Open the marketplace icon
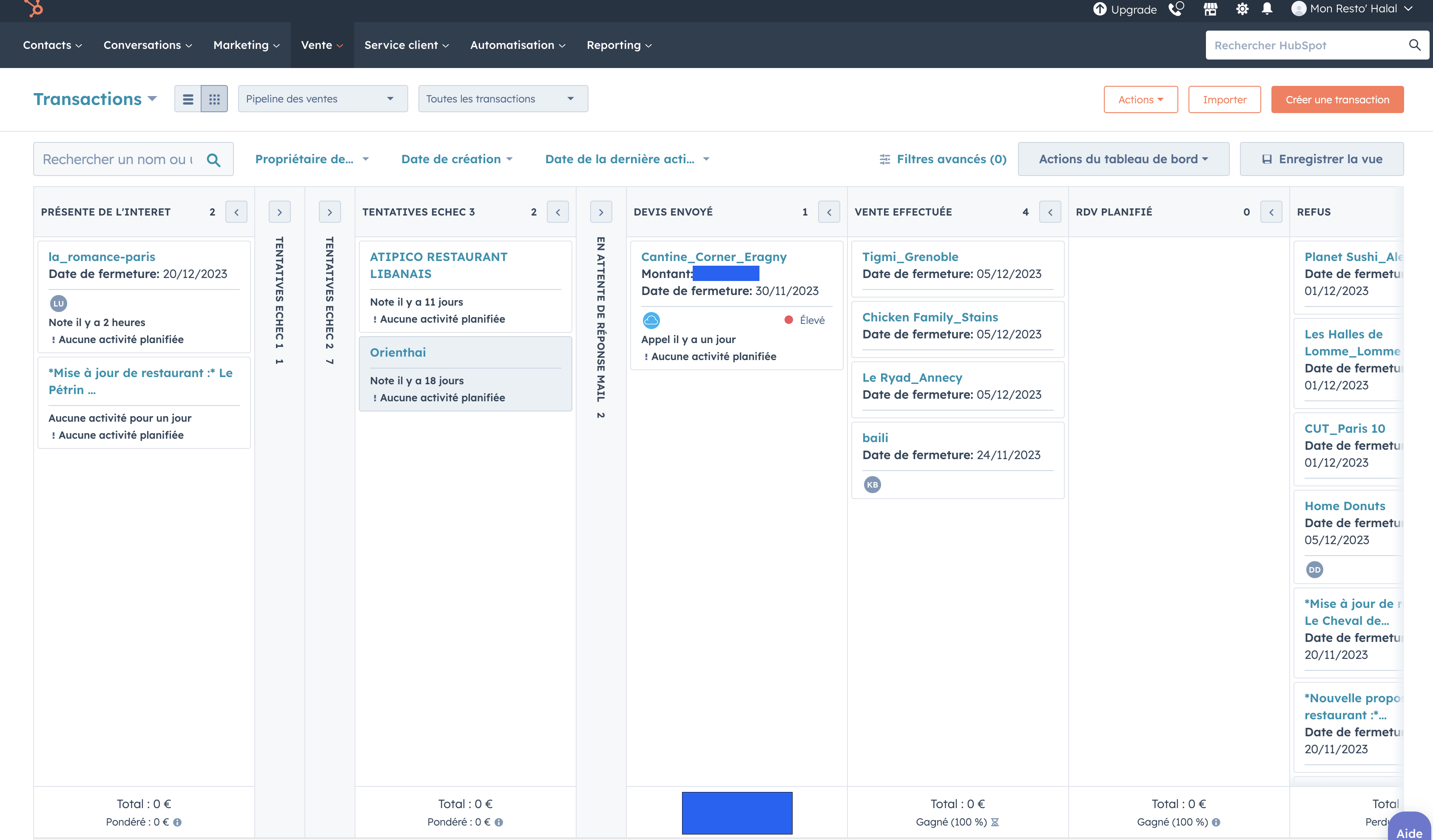 point(1210,9)
